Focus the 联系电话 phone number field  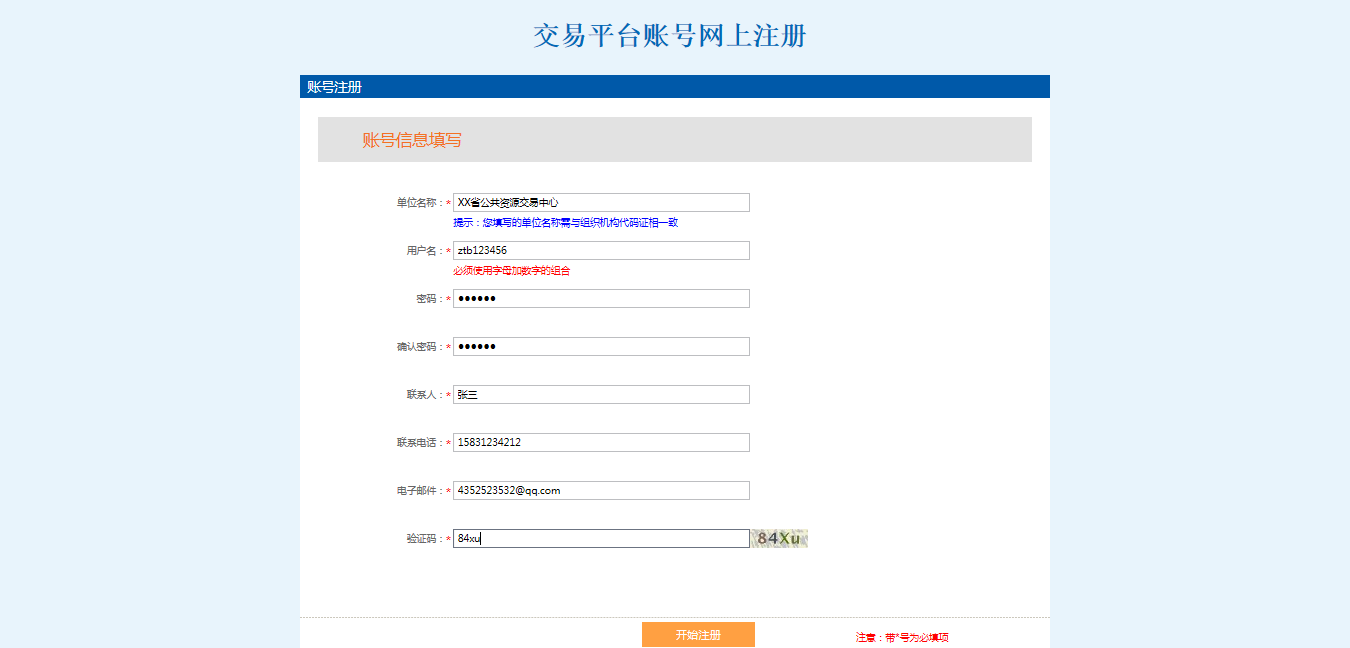click(x=600, y=442)
